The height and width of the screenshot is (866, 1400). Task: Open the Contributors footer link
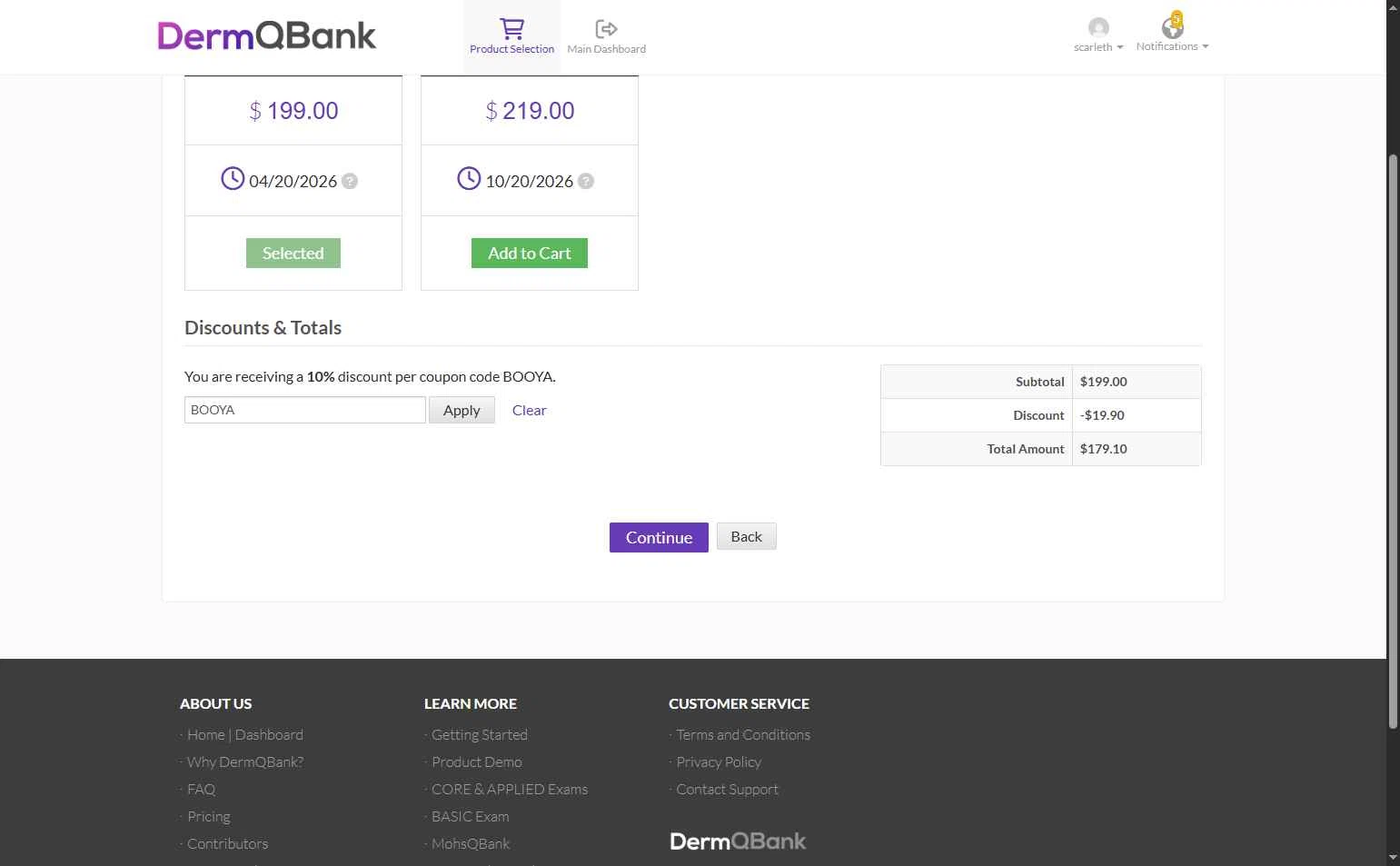(227, 843)
